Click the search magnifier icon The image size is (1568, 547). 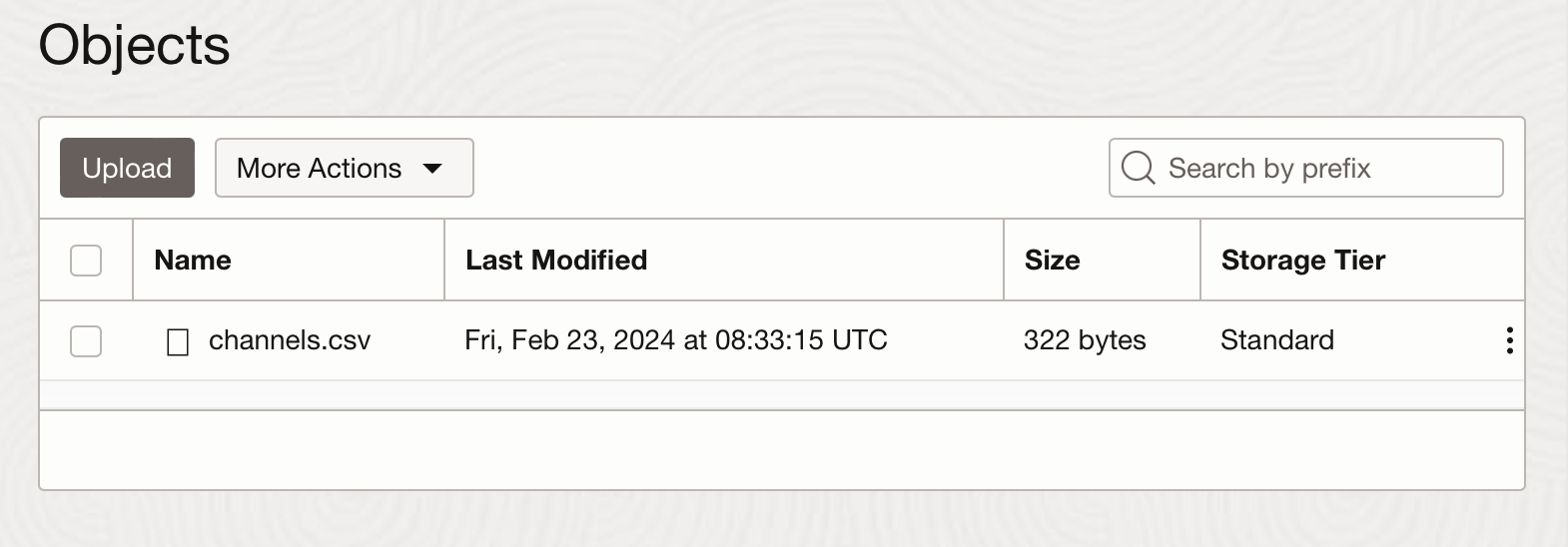pyautogui.click(x=1138, y=168)
